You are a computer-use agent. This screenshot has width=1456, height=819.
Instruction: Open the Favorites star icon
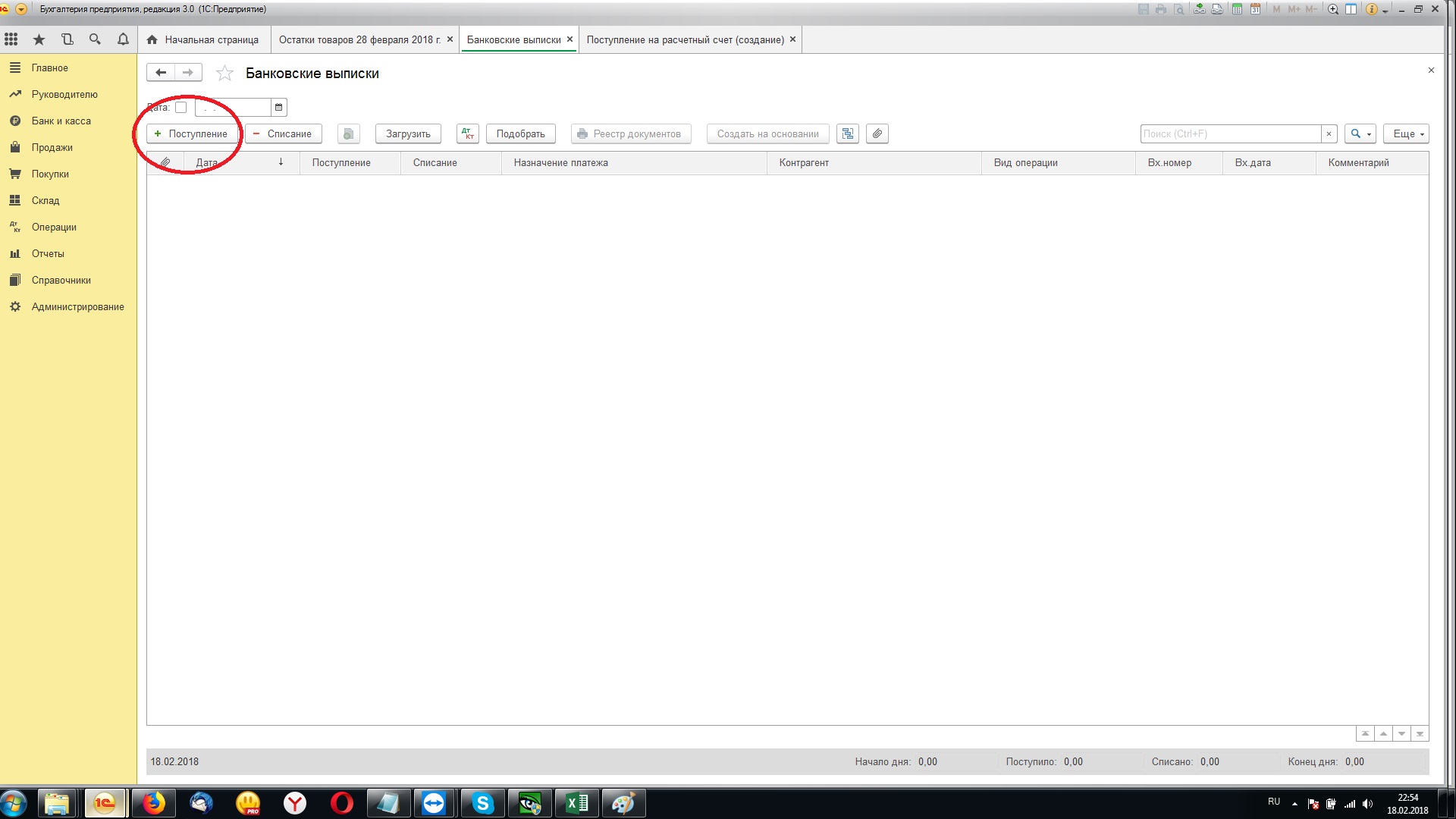(x=39, y=39)
